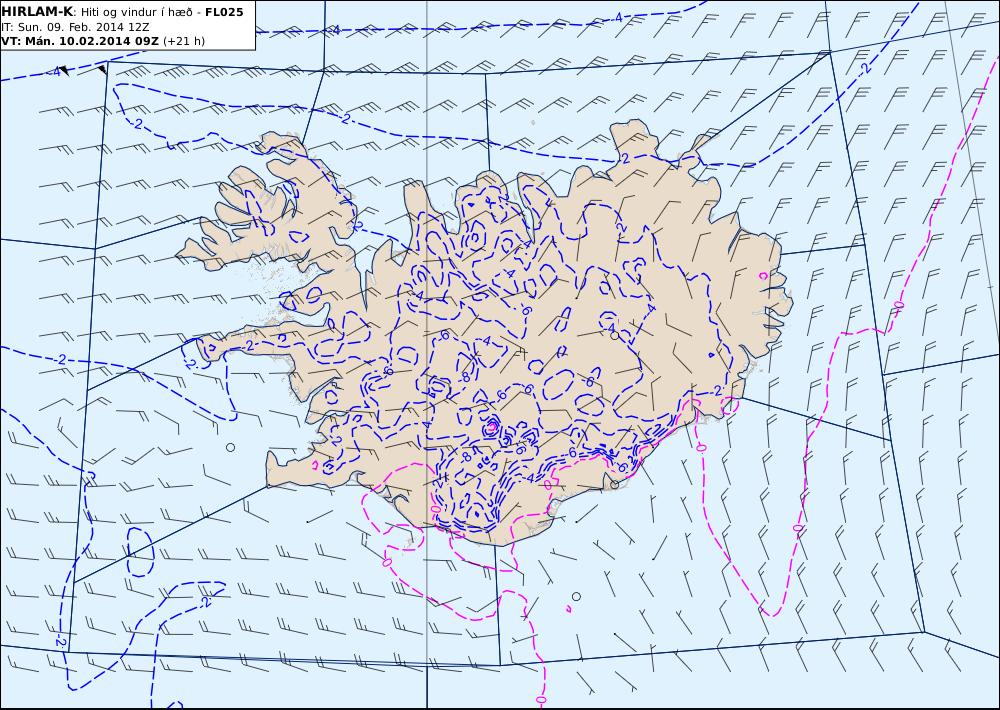Click the title line 'HIRLAM-K: Hiti og vindur í hæð - FL025'
The height and width of the screenshot is (710, 1000).
(122, 12)
